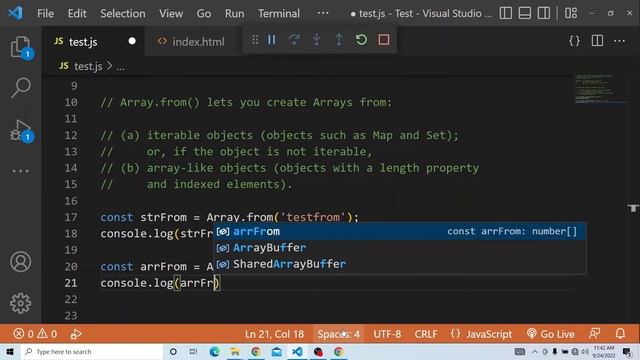Viewport: 640px width, 360px height.
Task: Grab the debug toolbar drag handle
Action: (x=255, y=40)
